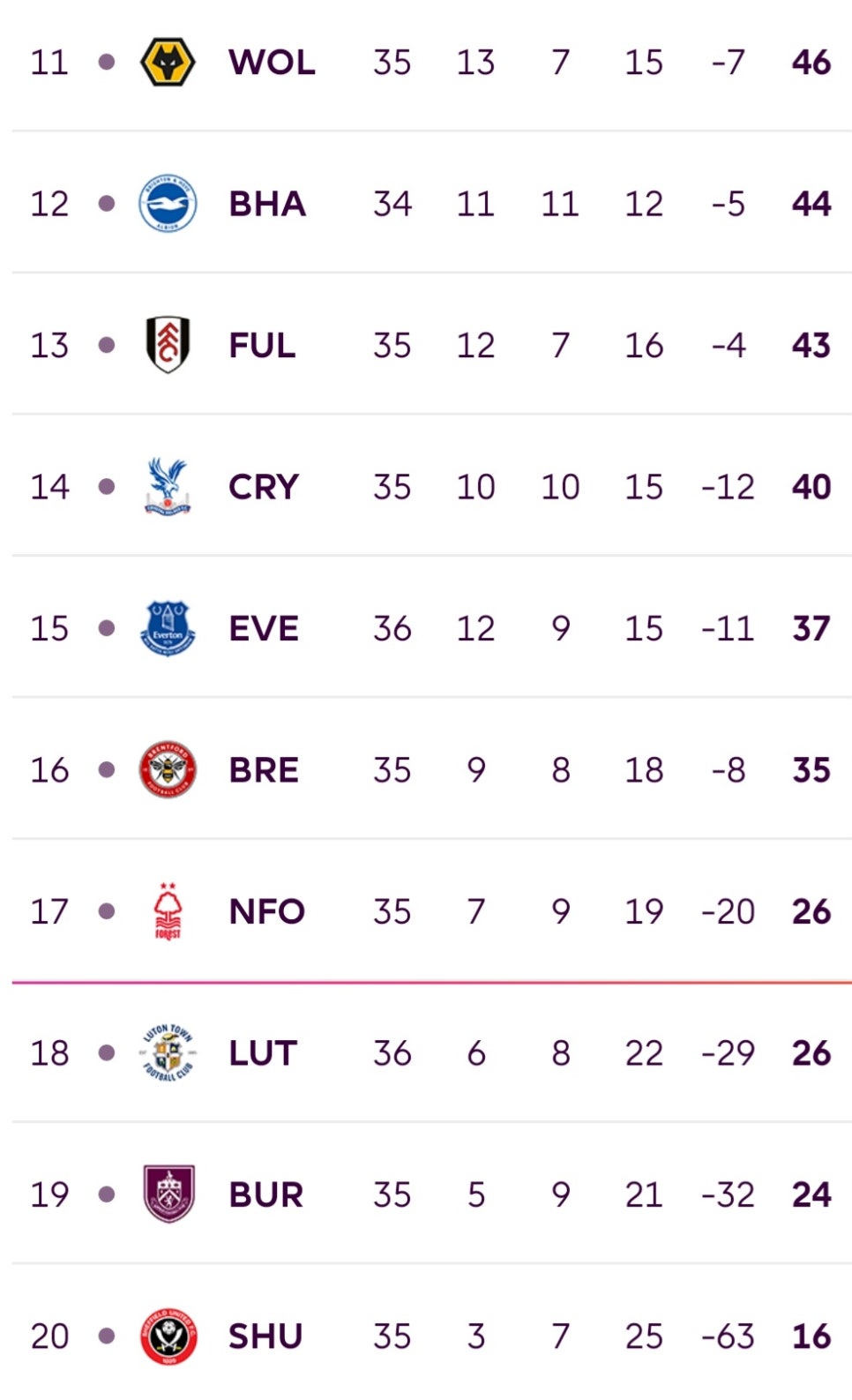Select Fulham's 43 points value

[x=811, y=345]
